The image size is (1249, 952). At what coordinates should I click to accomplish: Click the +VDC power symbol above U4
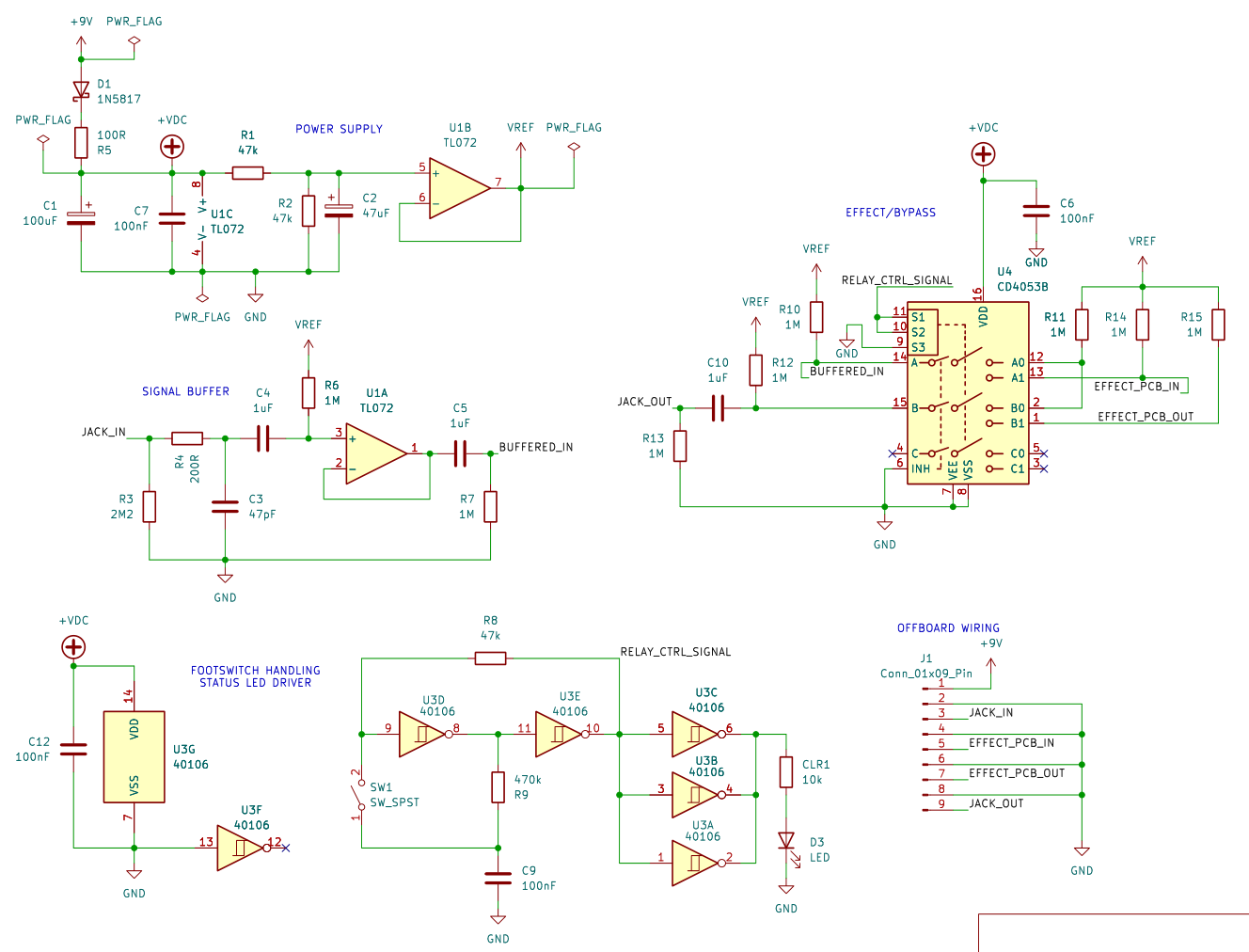click(983, 154)
